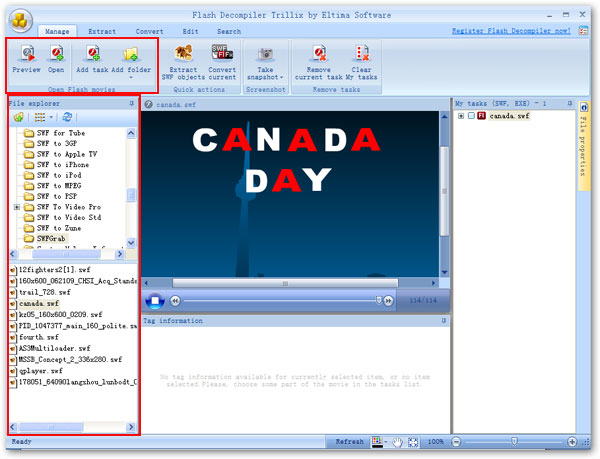Screen dimensions: 600x459
Task: Click the zoom in plus button
Action: click(572, 442)
